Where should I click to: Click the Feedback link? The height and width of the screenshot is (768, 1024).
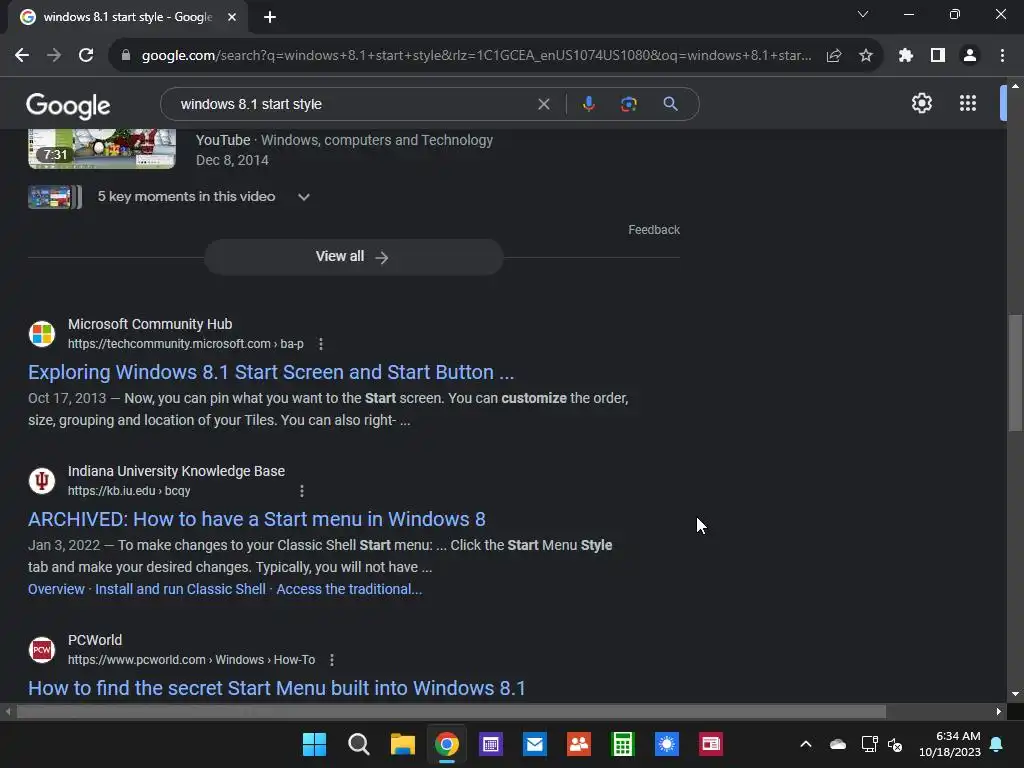point(654,230)
